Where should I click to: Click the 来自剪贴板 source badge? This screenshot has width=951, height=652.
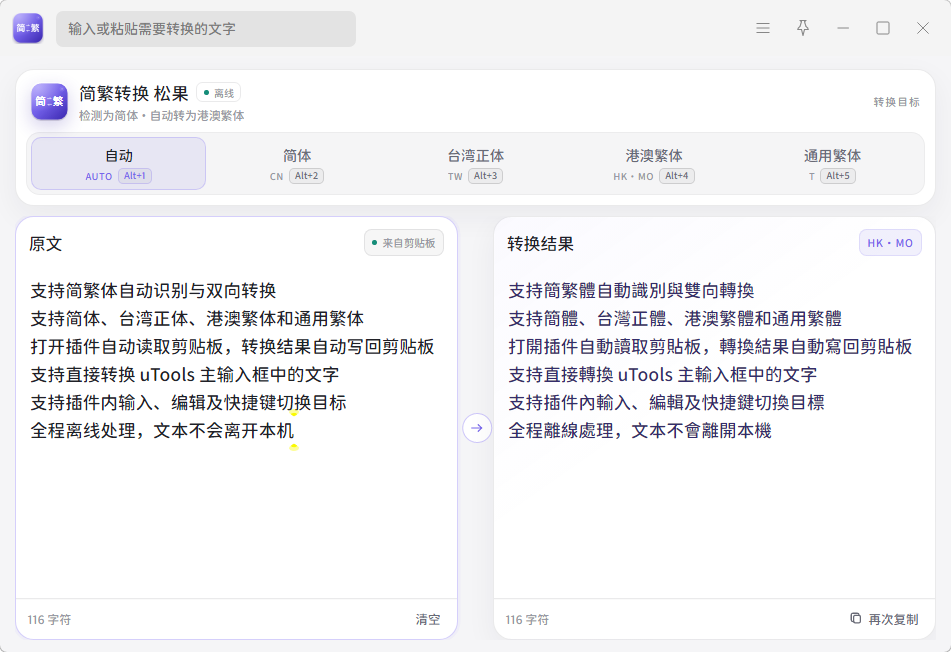(x=403, y=243)
